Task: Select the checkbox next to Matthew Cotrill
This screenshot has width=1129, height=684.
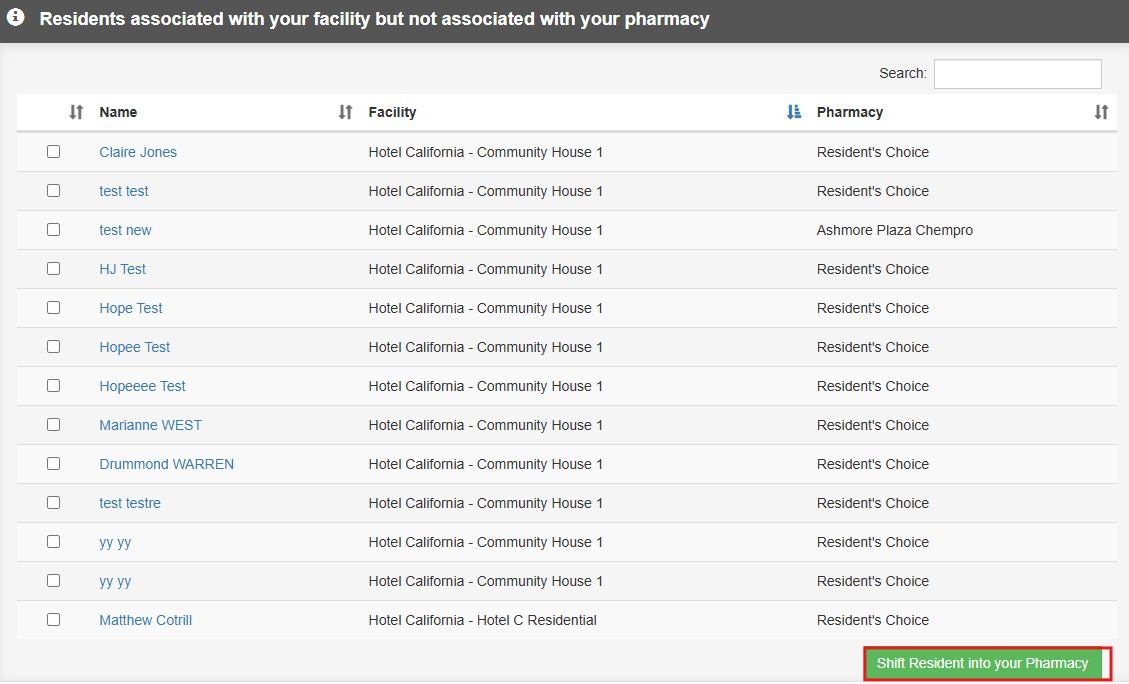Action: (x=53, y=619)
